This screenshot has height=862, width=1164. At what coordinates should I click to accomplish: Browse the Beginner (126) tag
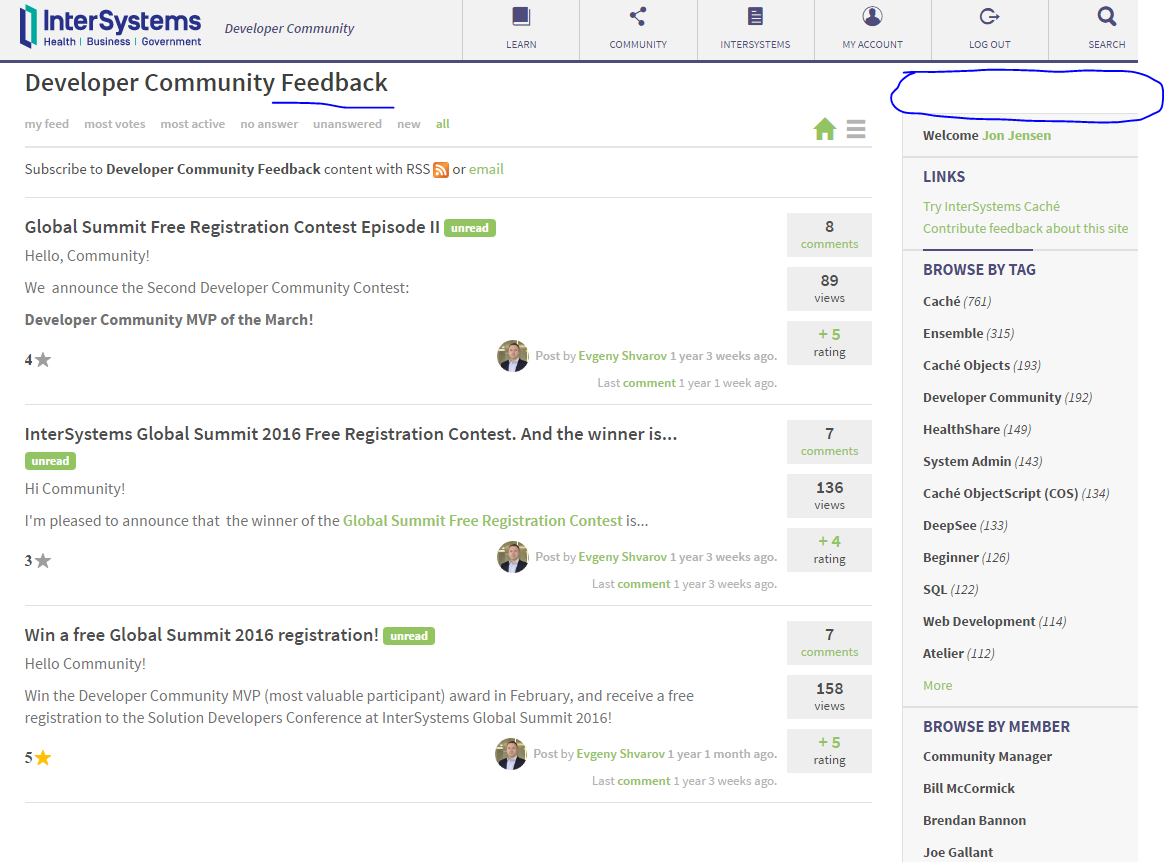click(966, 557)
